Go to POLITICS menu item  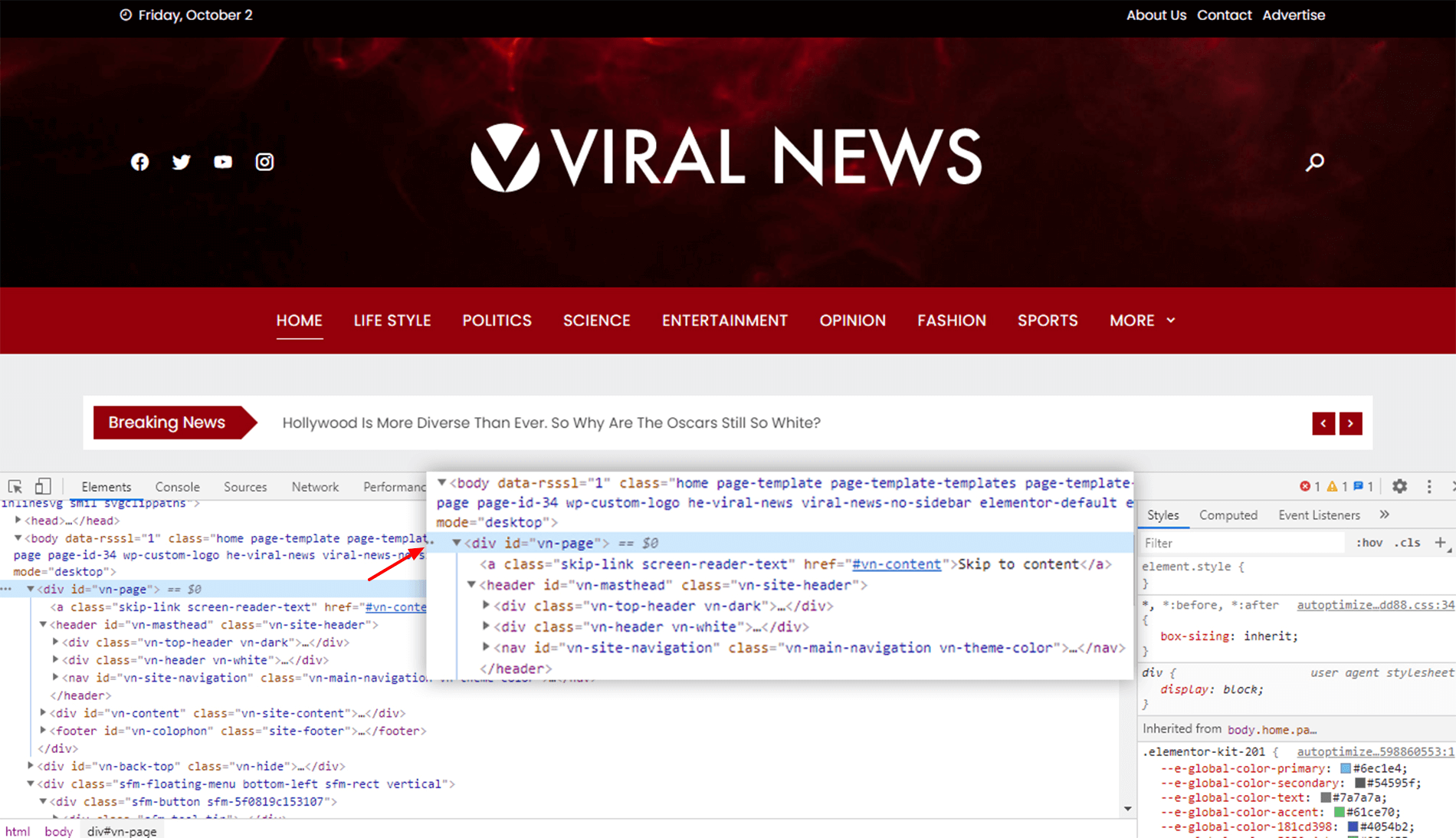click(497, 320)
